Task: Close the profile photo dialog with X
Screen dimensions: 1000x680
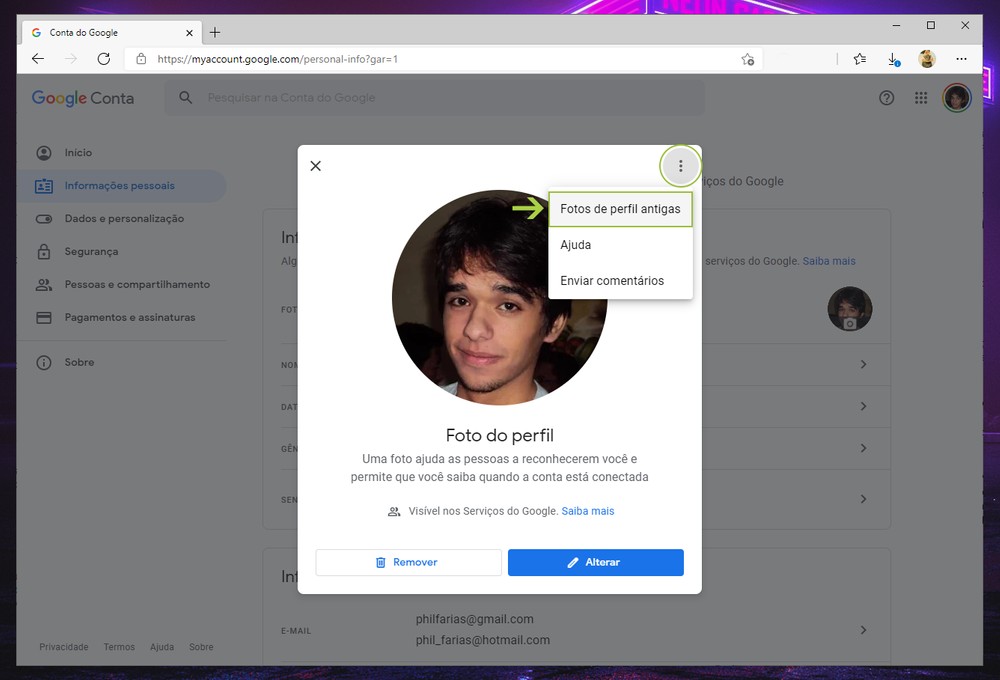Action: (316, 166)
